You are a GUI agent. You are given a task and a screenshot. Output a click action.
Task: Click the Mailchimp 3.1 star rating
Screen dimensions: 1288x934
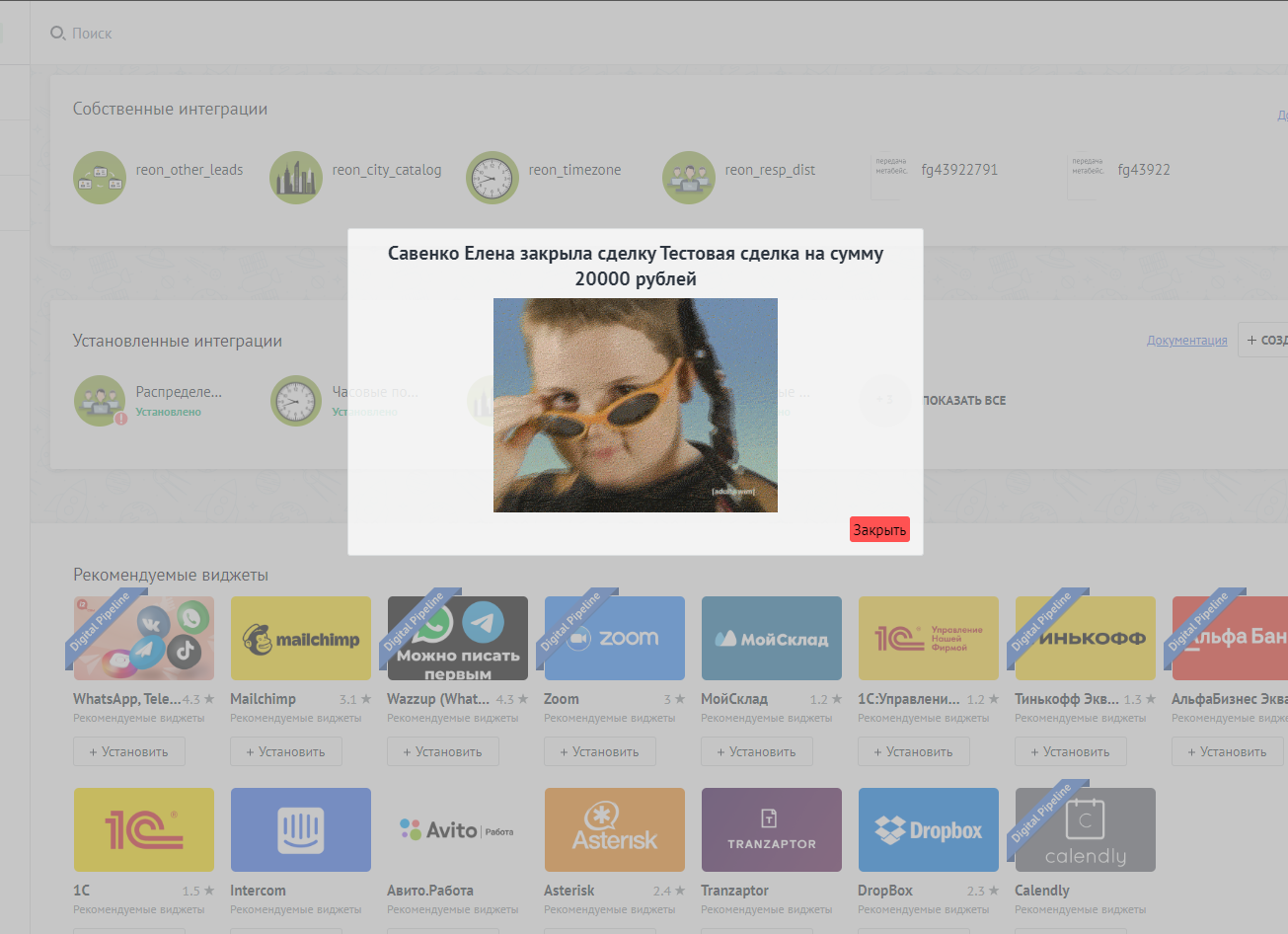[x=355, y=699]
